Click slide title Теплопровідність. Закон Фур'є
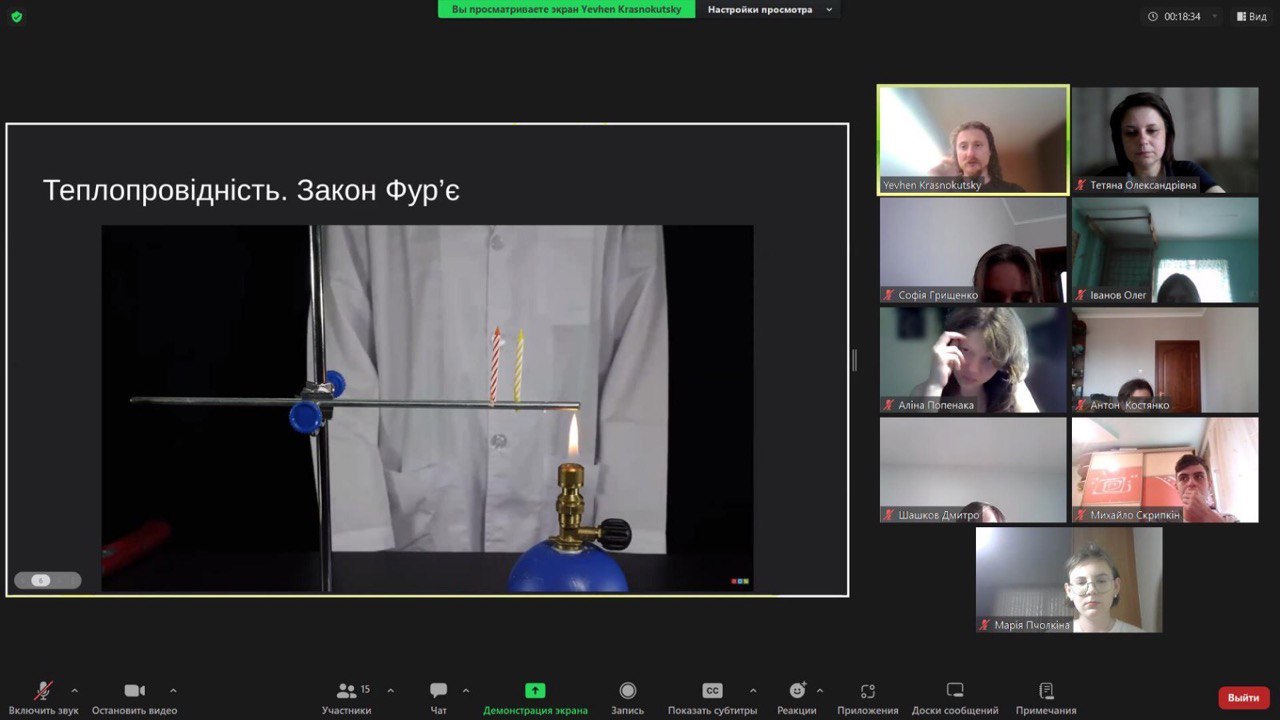 pos(251,190)
